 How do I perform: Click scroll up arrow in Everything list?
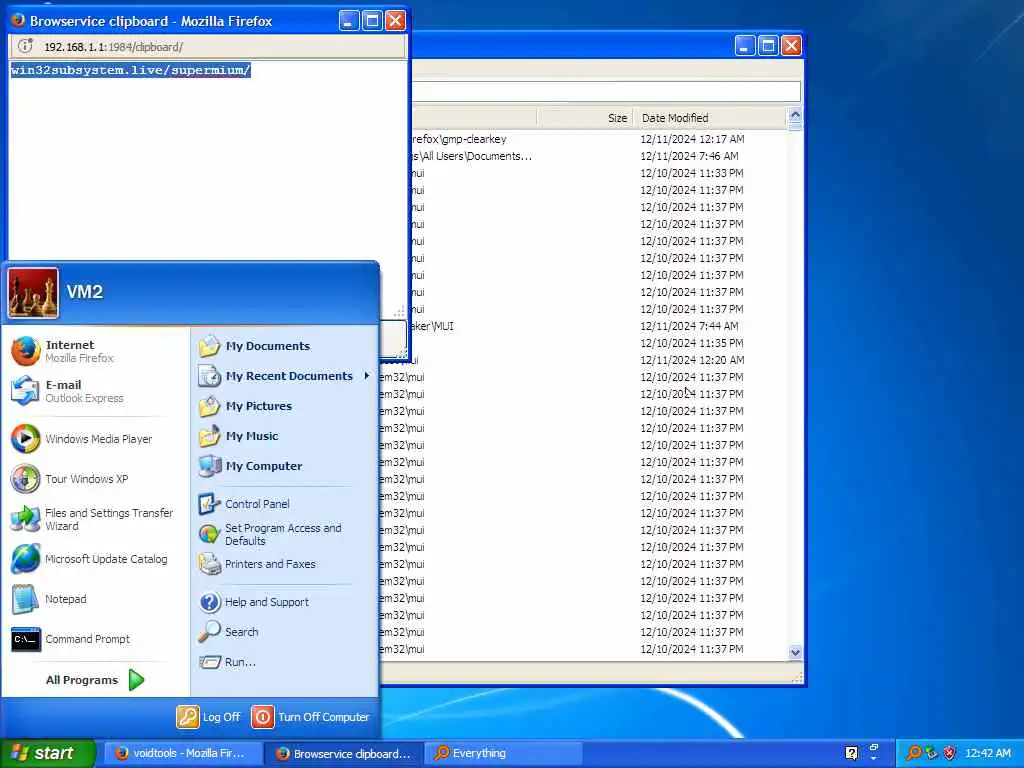point(795,115)
